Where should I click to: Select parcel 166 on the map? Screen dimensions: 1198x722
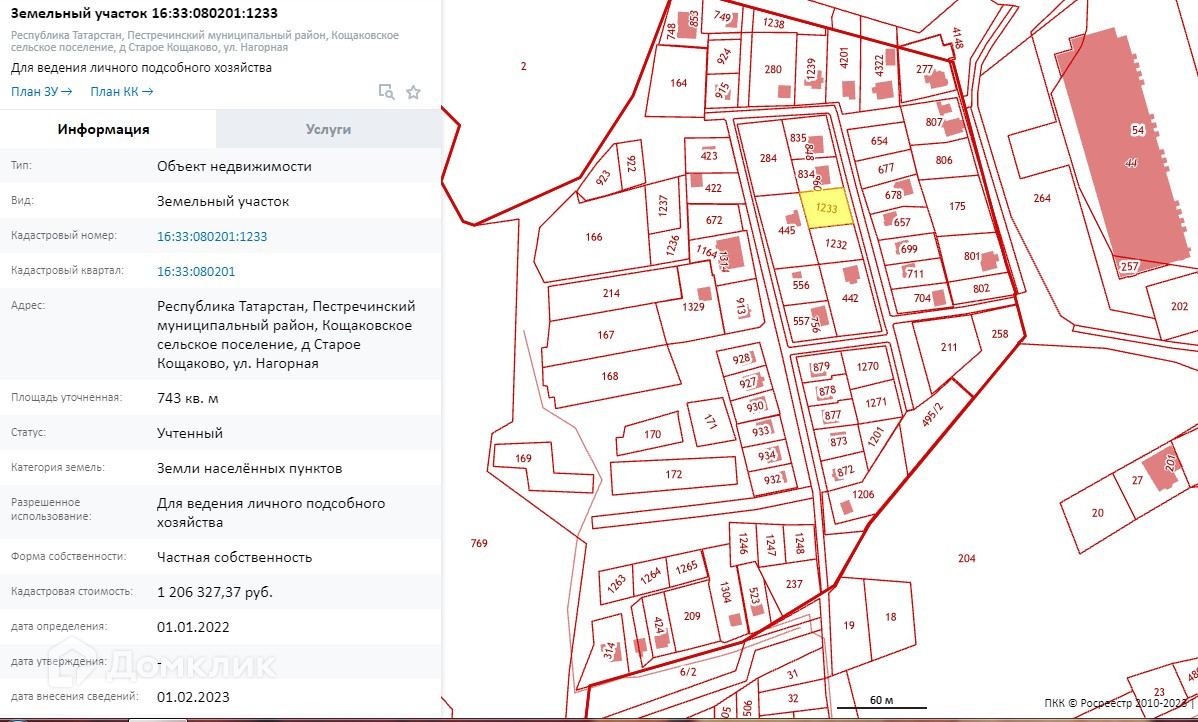coord(594,237)
